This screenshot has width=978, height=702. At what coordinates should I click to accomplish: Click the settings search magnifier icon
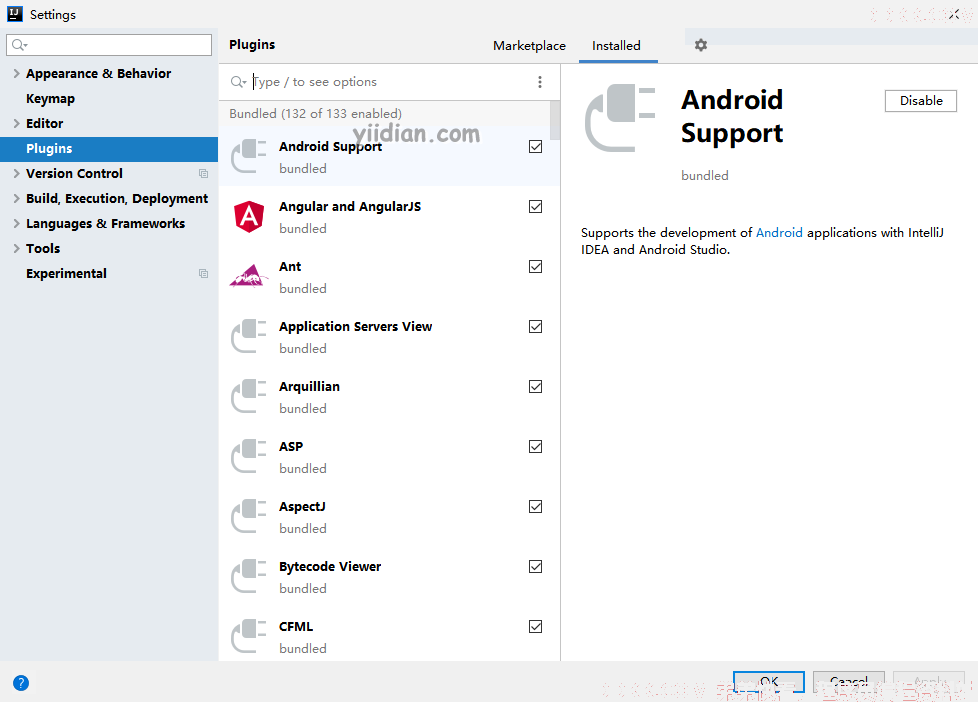tap(19, 45)
